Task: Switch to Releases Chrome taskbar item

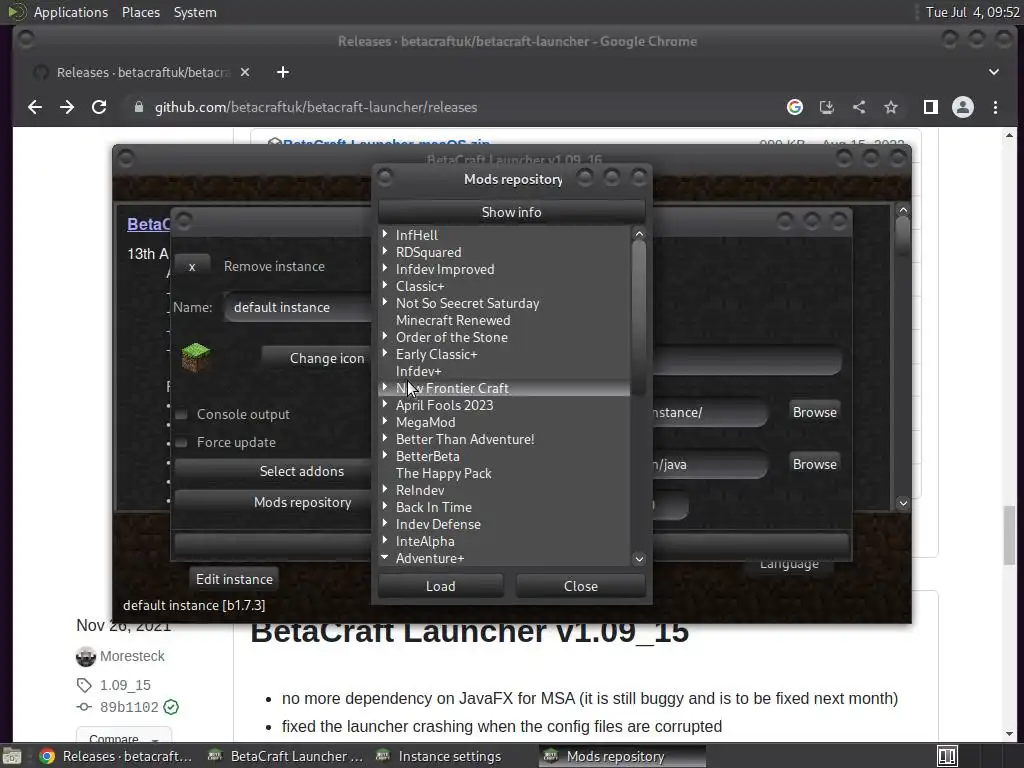Action: [x=116, y=756]
